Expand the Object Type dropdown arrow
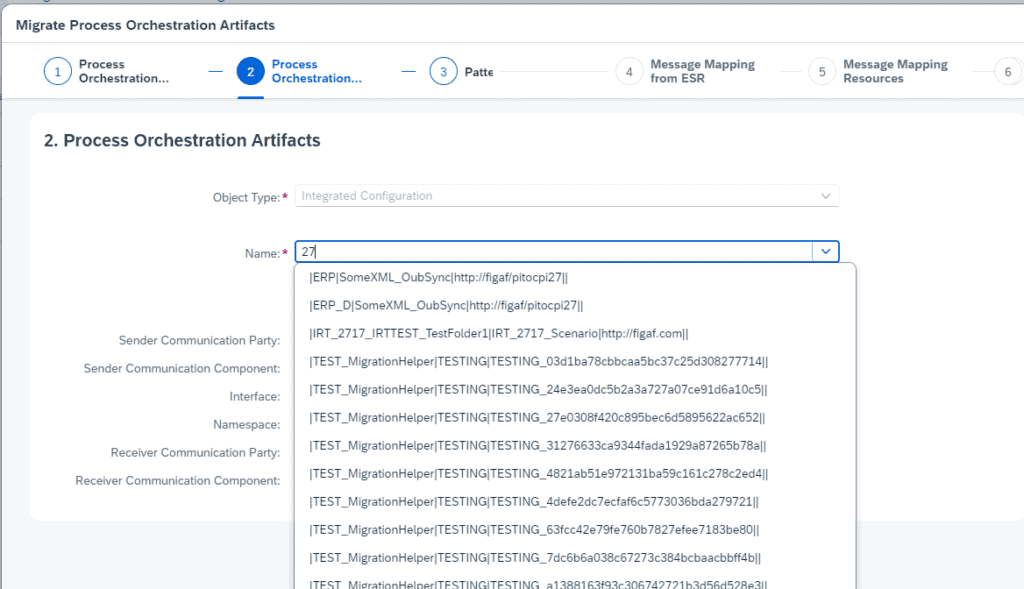Image resolution: width=1024 pixels, height=589 pixels. (x=825, y=196)
